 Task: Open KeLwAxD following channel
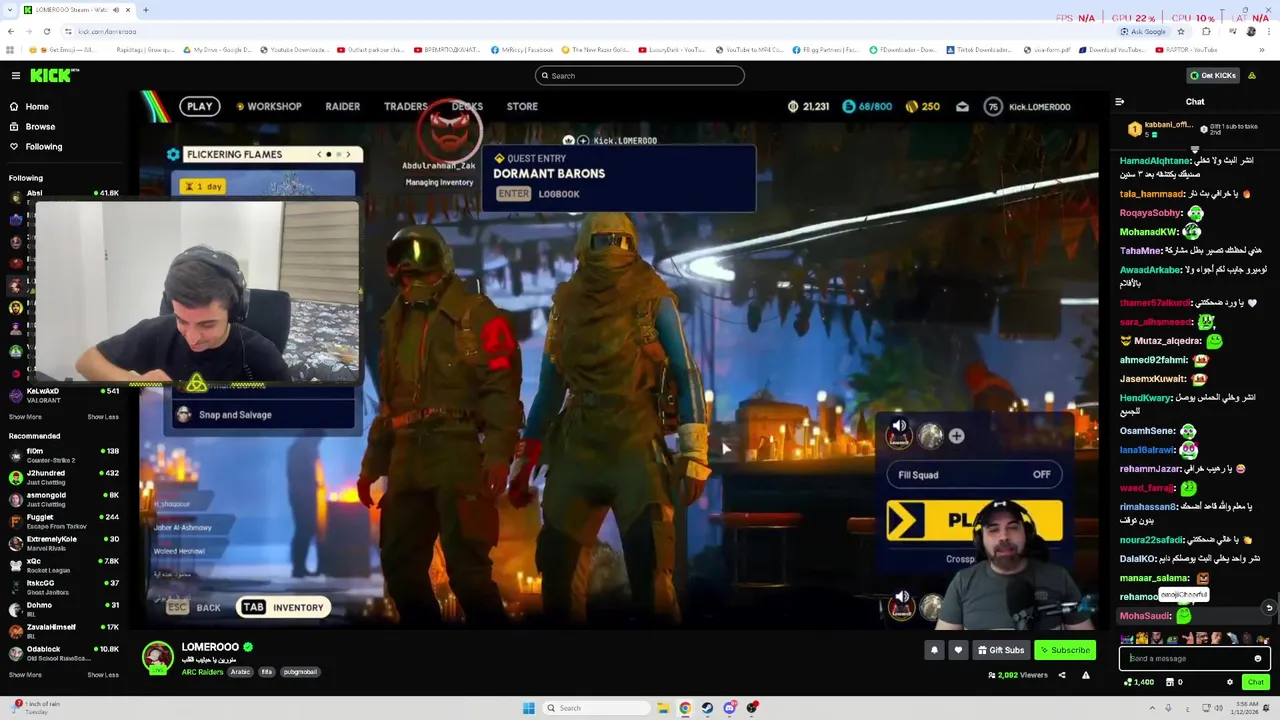63,395
